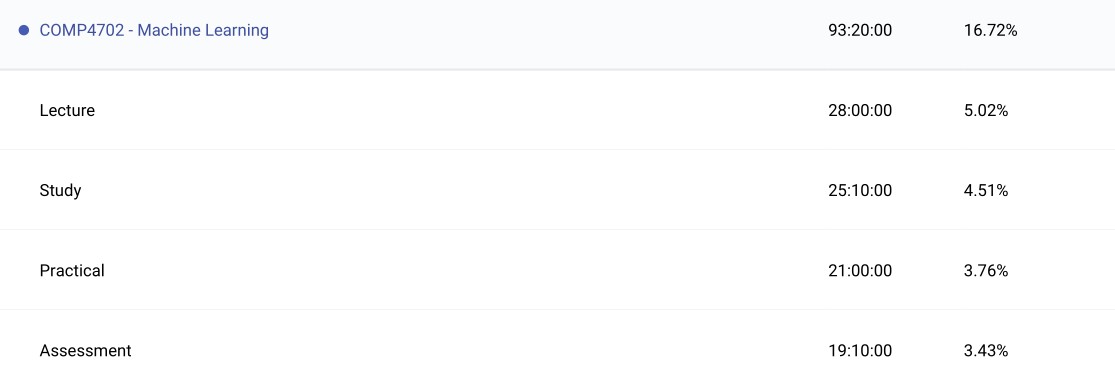Click the Assessment label text
The image size is (1115, 386).
tap(85, 350)
